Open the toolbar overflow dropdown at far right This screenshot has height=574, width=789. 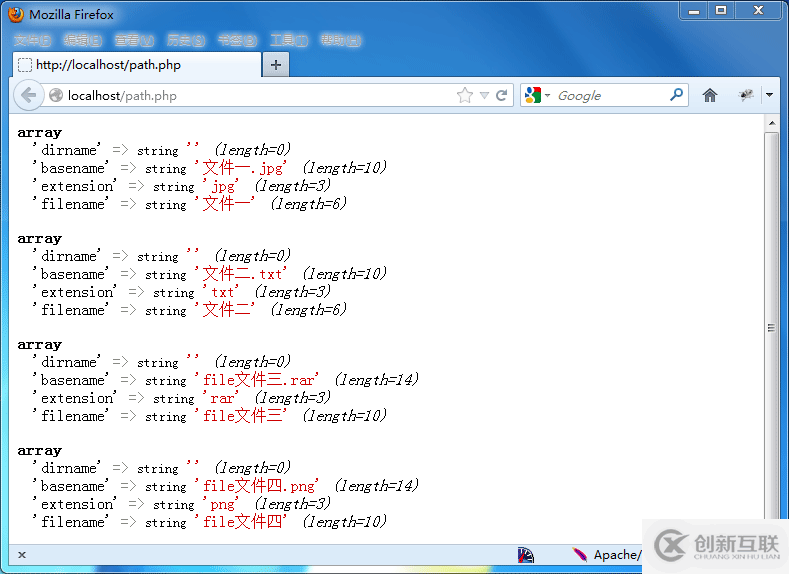[770, 96]
